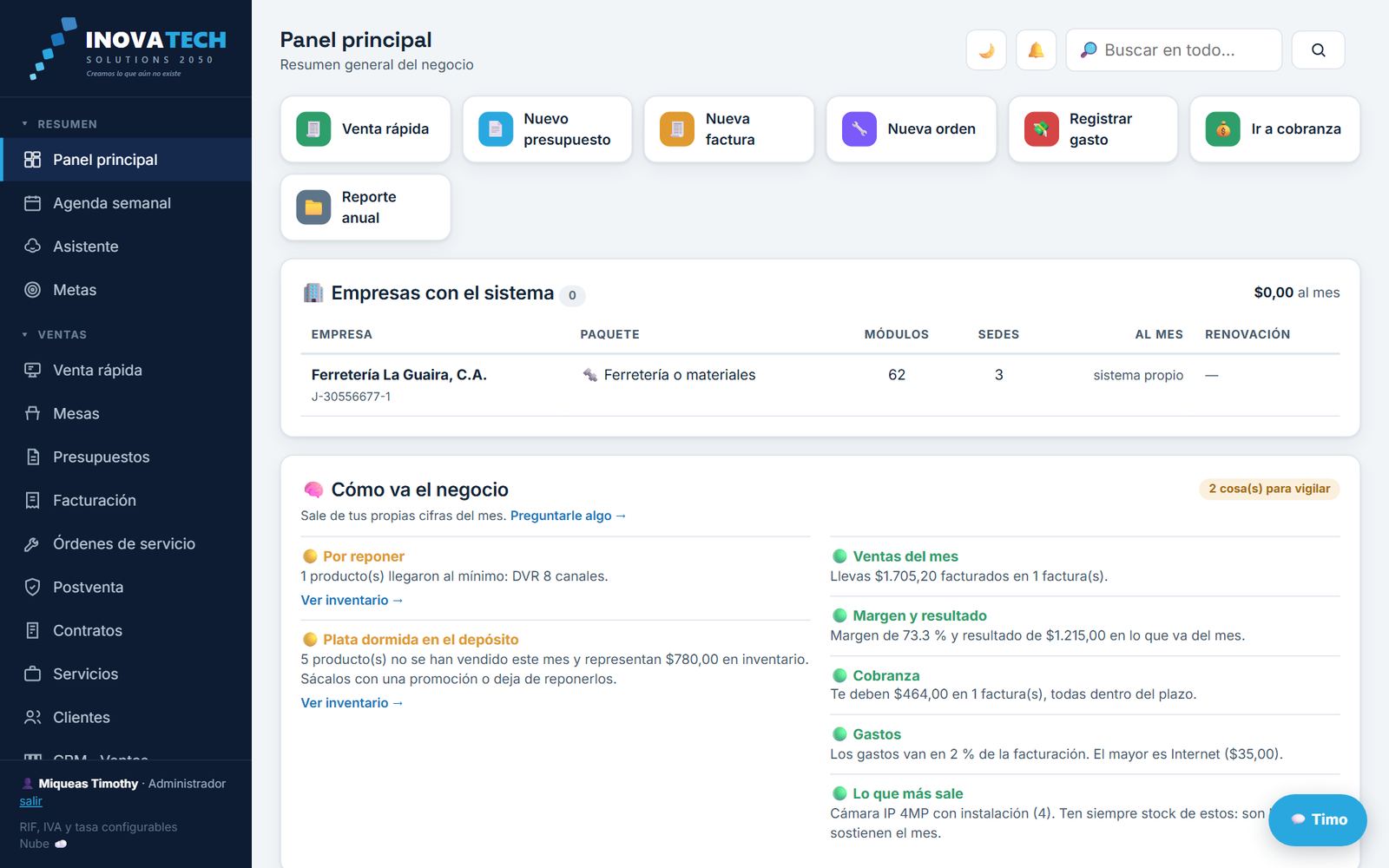Screen dimensions: 1389x868
Task: Click Ferretería La Guaira, C.A. company row
Action: [820, 385]
